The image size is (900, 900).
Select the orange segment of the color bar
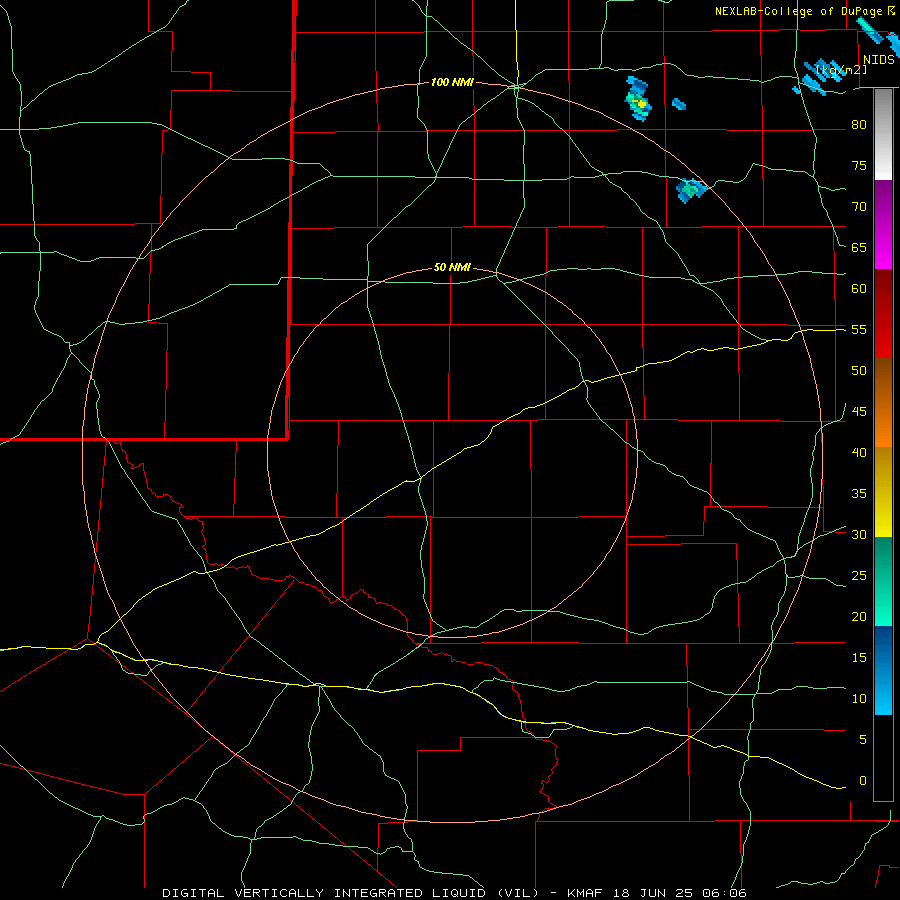coord(883,402)
